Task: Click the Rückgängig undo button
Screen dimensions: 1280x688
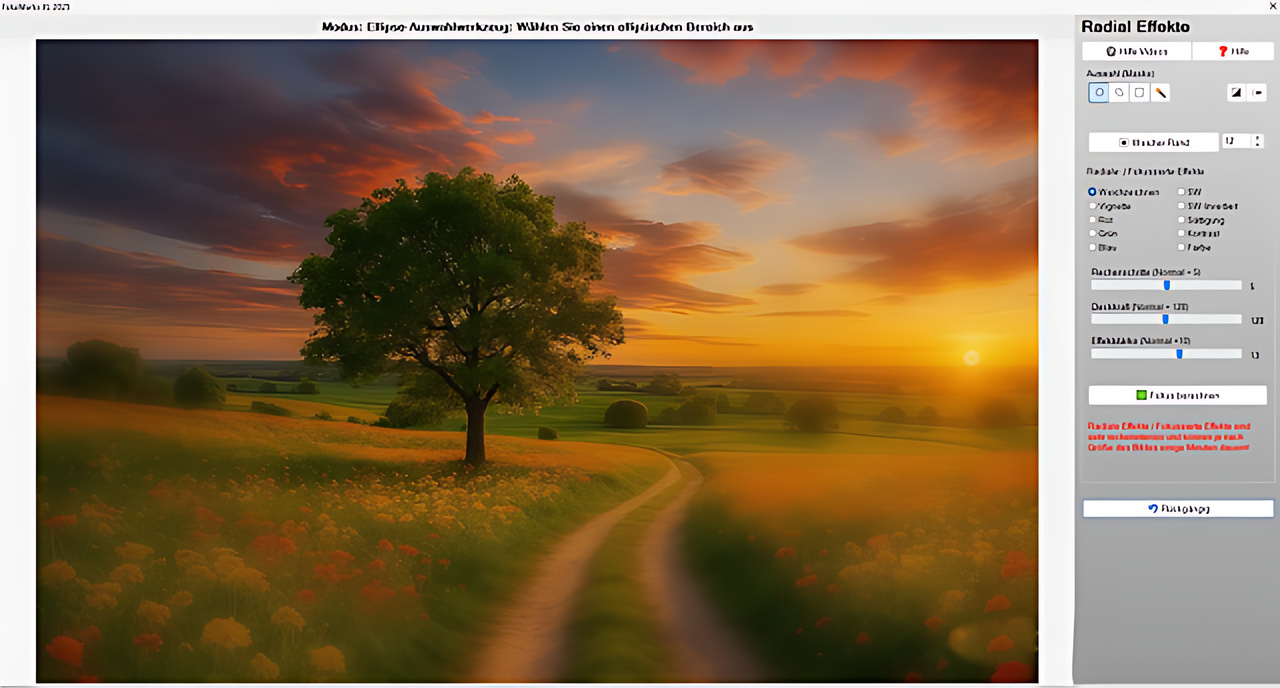Action: click(1178, 509)
